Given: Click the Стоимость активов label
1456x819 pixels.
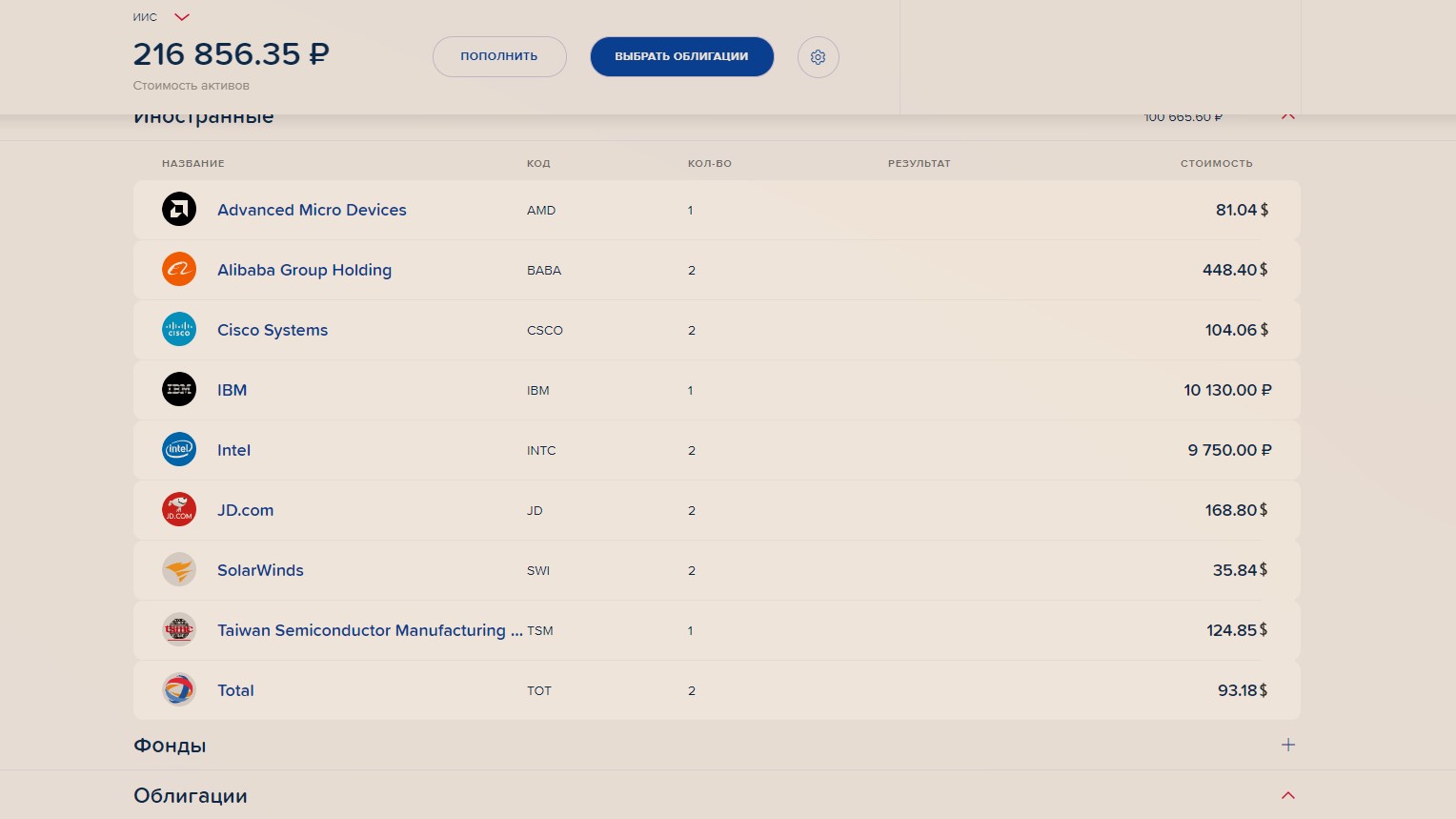Looking at the screenshot, I should coord(192,86).
